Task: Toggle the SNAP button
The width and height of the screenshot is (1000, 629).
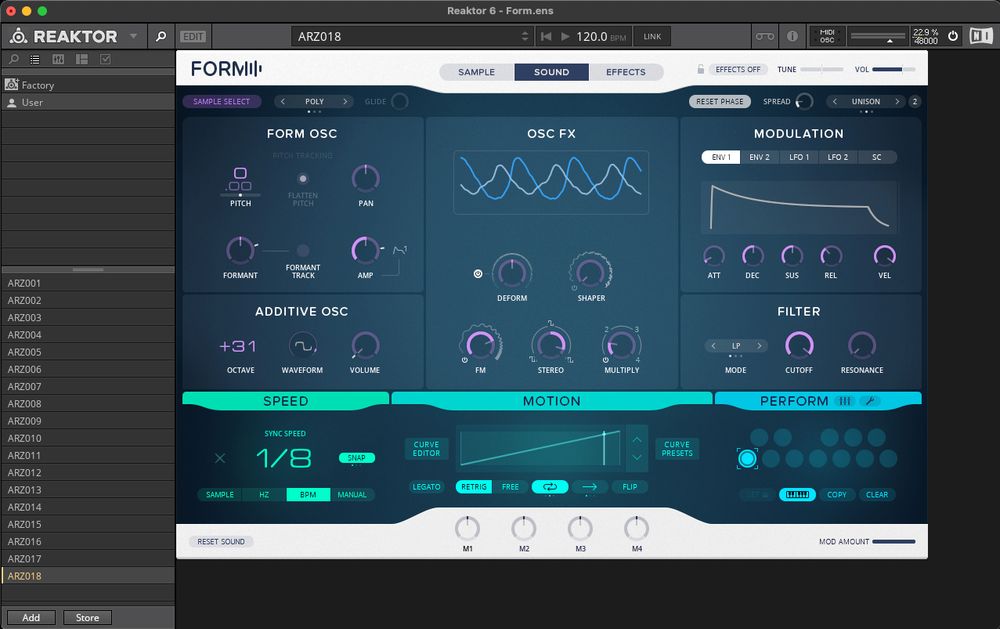Action: pos(357,458)
